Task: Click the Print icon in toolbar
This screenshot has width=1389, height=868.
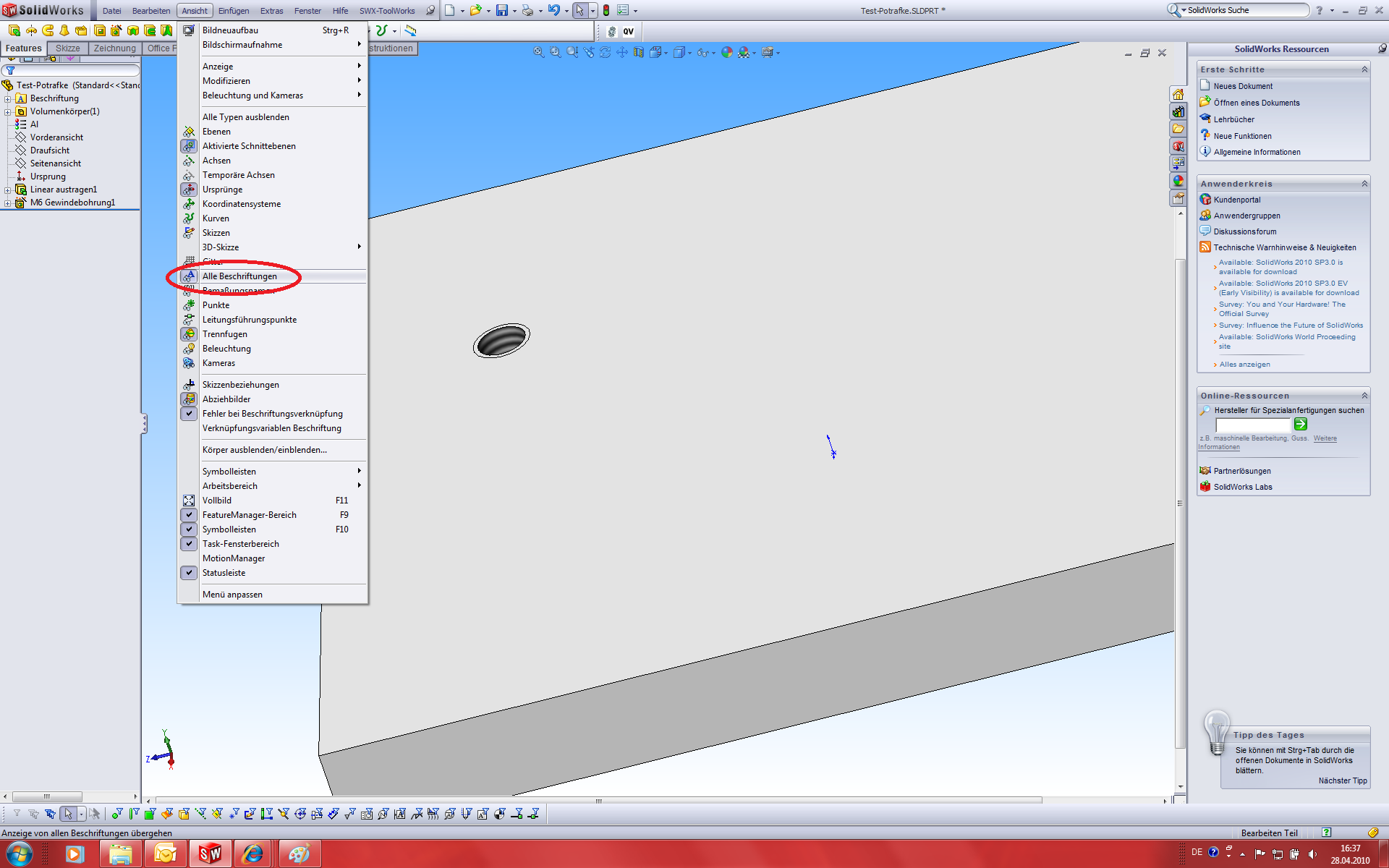Action: (528, 11)
